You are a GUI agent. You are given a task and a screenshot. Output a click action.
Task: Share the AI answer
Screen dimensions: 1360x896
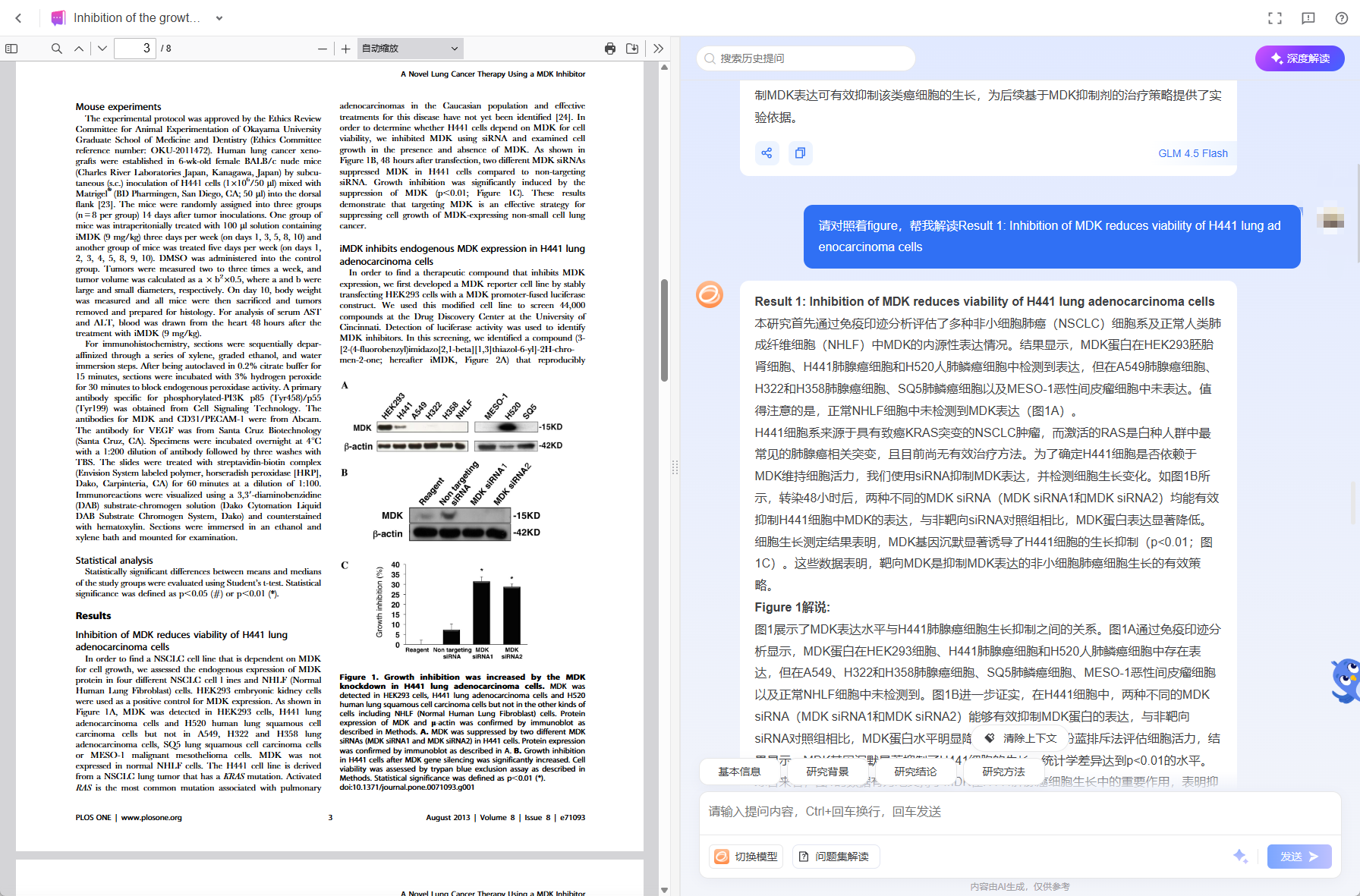pos(767,153)
